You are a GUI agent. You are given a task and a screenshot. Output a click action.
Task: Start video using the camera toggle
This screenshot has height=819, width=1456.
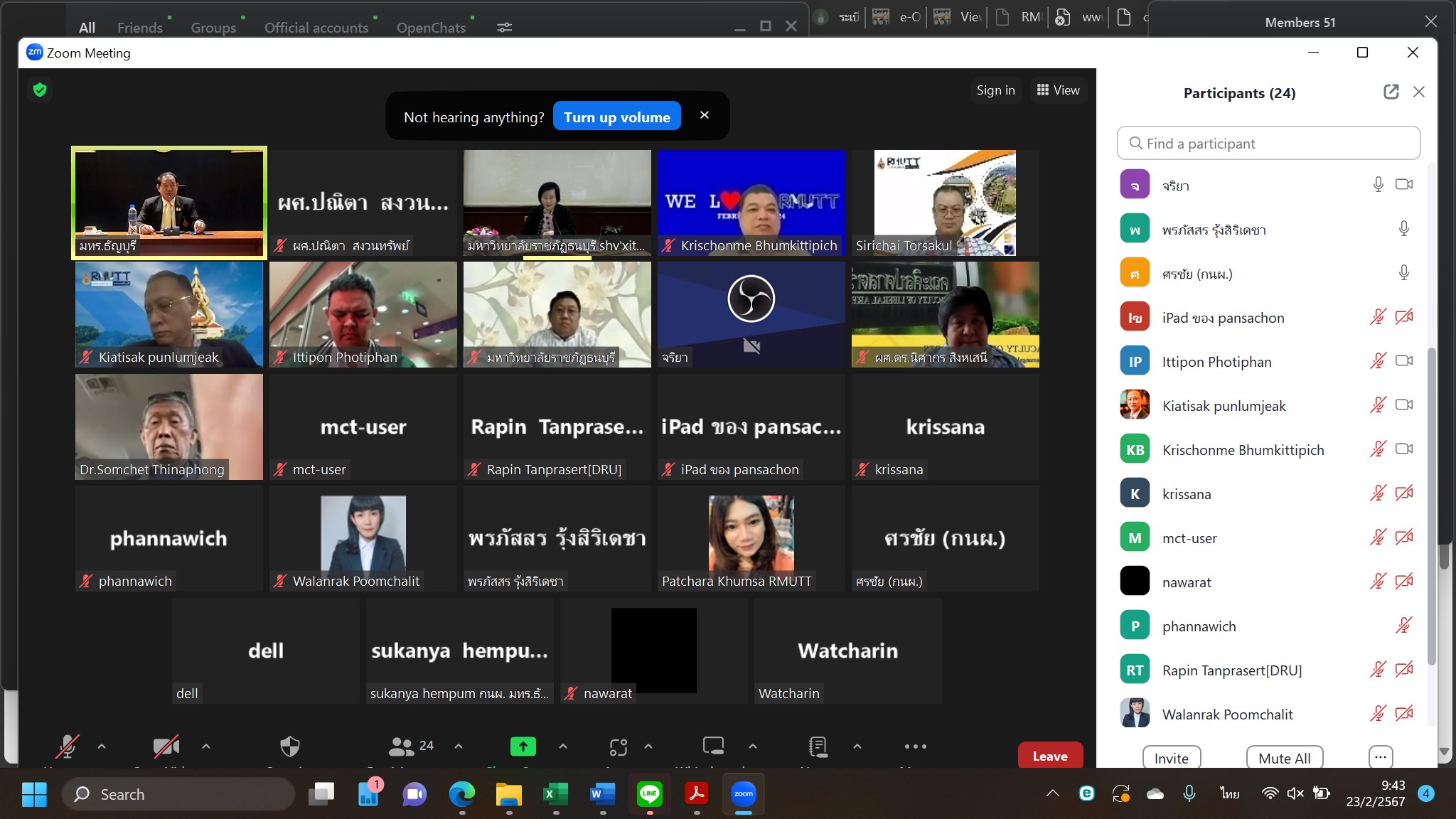[x=166, y=746]
